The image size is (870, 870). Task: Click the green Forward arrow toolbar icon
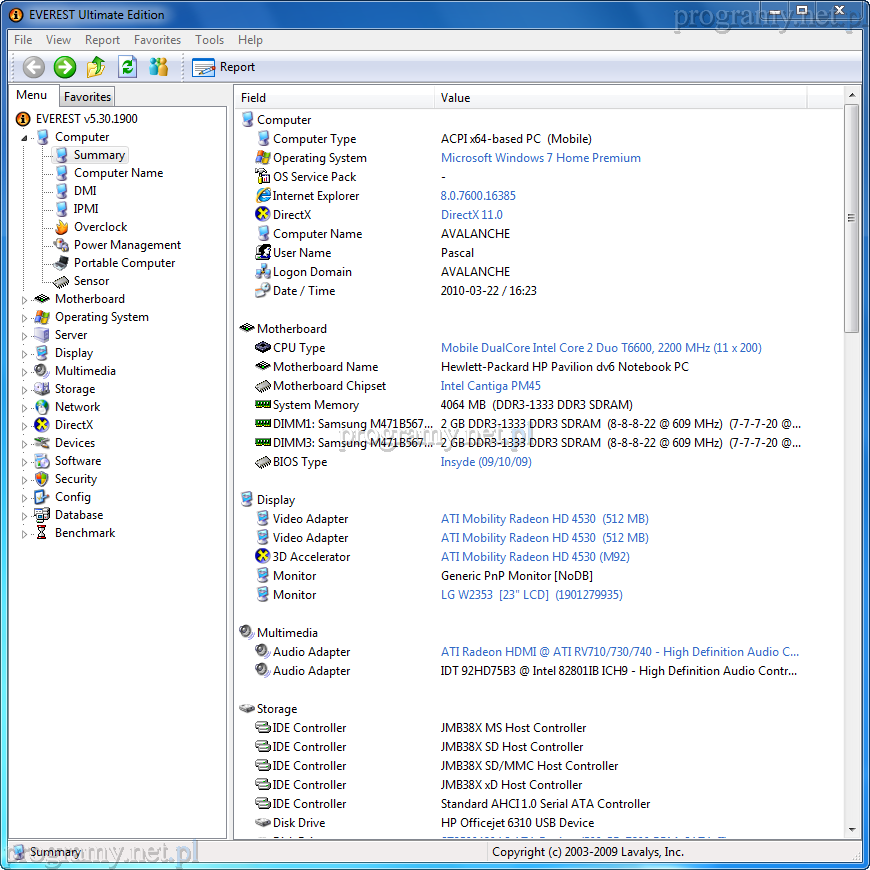(65, 67)
